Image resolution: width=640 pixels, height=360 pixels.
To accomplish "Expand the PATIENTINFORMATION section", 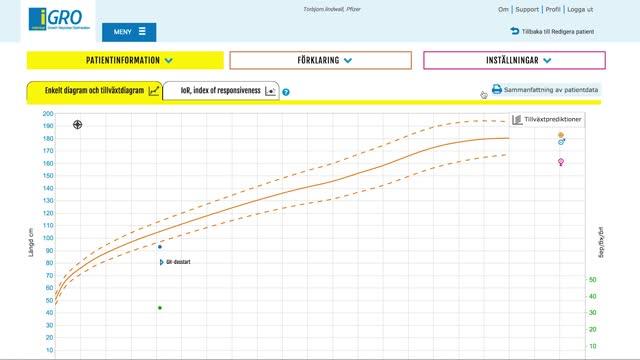I will point(125,60).
